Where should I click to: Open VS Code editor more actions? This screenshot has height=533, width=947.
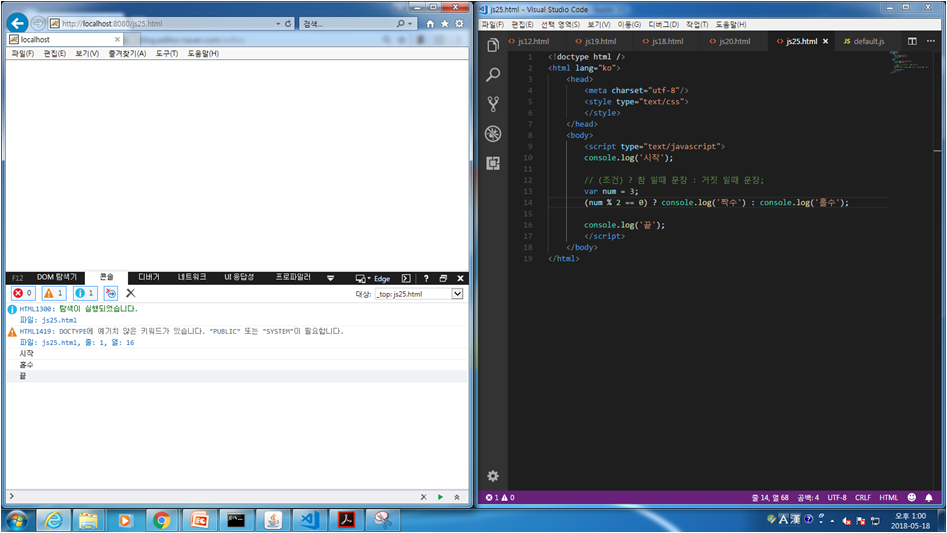(931, 41)
